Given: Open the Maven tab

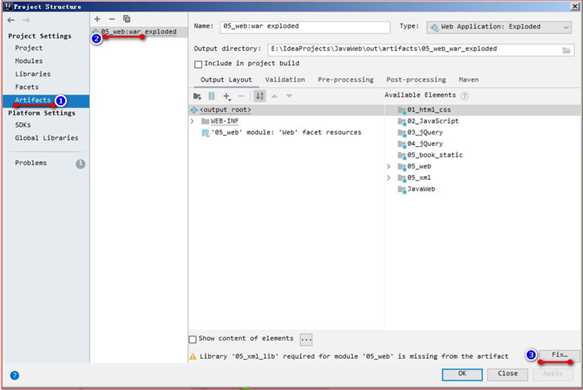Looking at the screenshot, I should coord(469,80).
